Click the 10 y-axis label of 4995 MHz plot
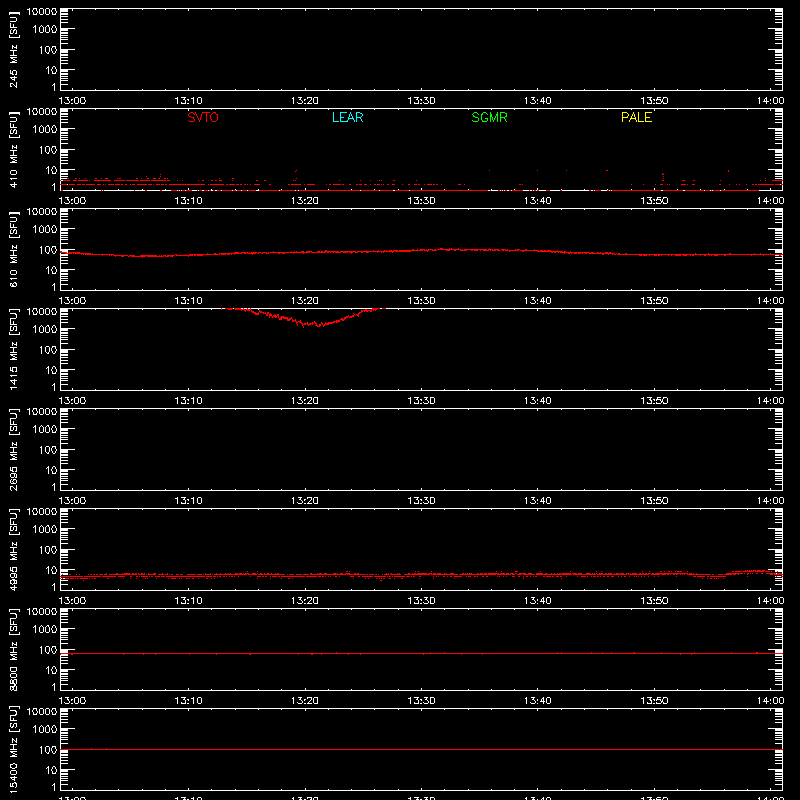 click(51, 570)
